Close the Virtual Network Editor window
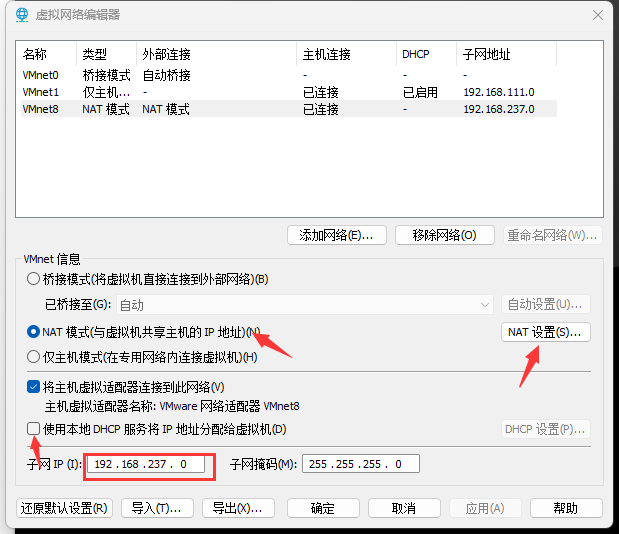The height and width of the screenshot is (534, 619). pyautogui.click(x=597, y=15)
